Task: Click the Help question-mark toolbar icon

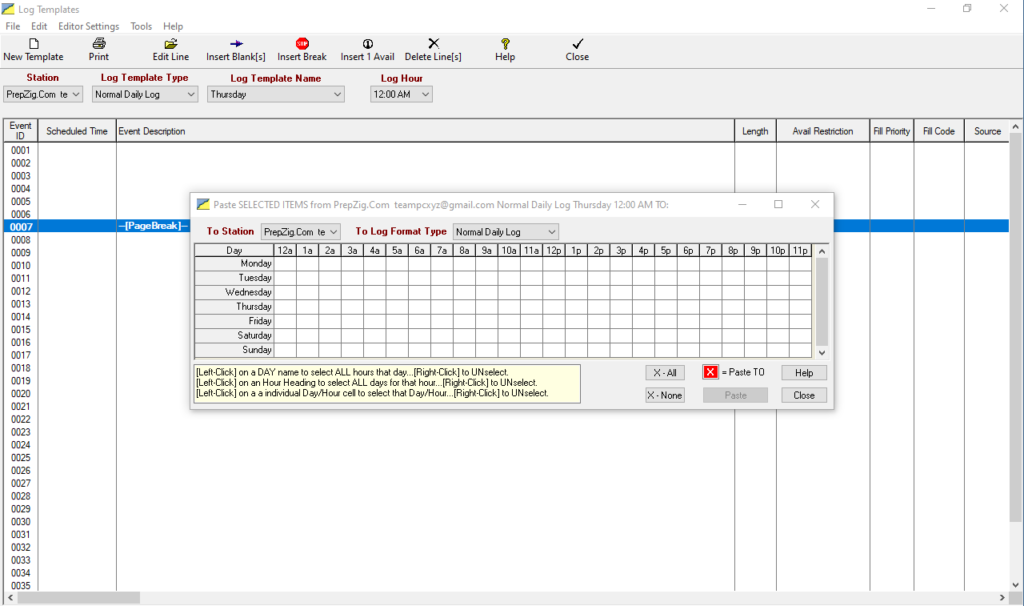Action: click(505, 44)
